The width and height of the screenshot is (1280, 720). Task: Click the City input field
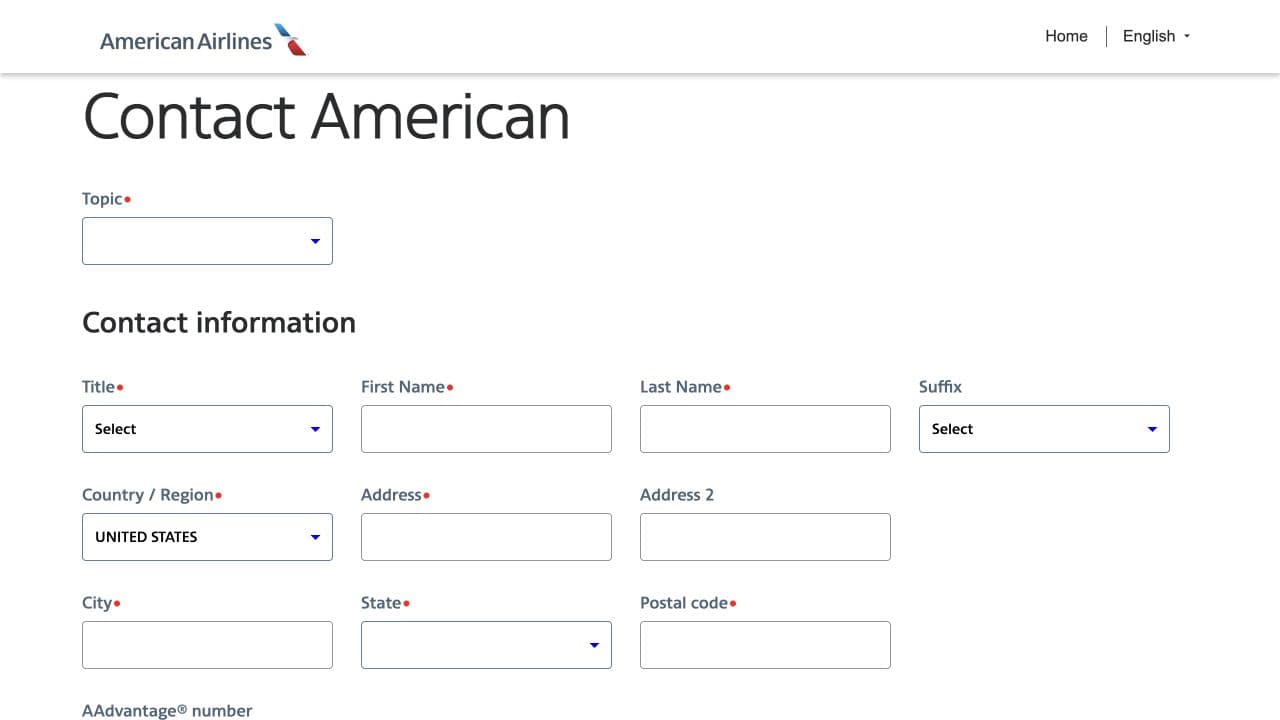tap(207, 645)
